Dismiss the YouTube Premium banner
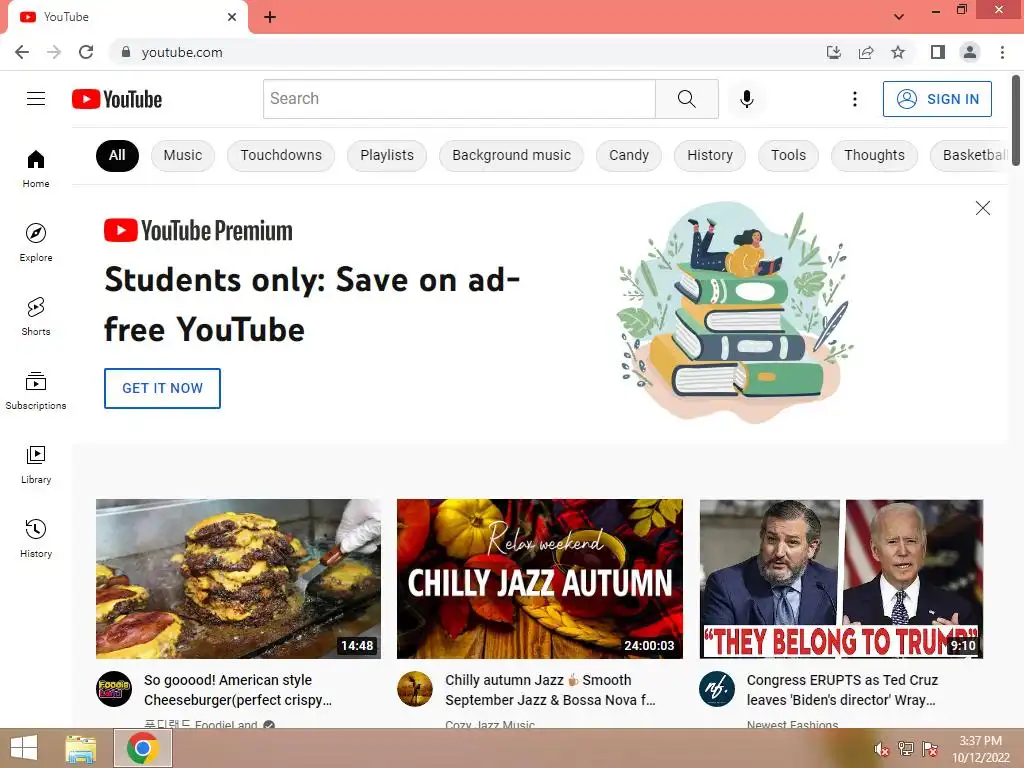Viewport: 1024px width, 768px height. point(982,208)
